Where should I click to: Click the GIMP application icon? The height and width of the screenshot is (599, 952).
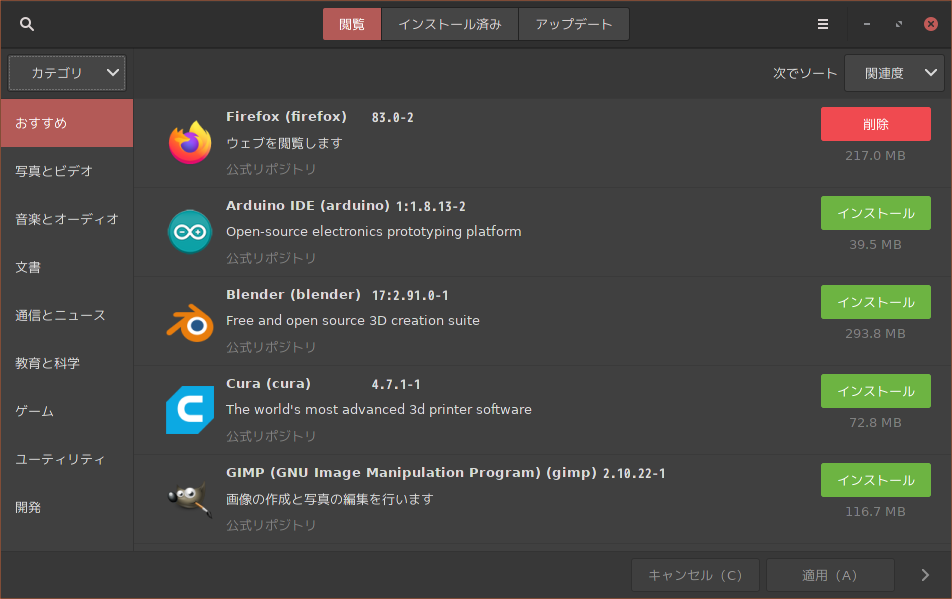[190, 499]
